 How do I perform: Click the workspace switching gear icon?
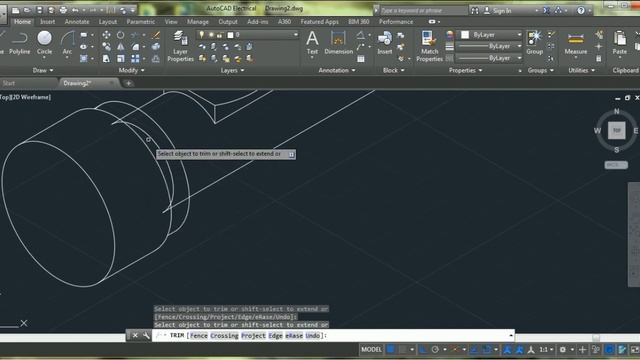[x=562, y=349]
